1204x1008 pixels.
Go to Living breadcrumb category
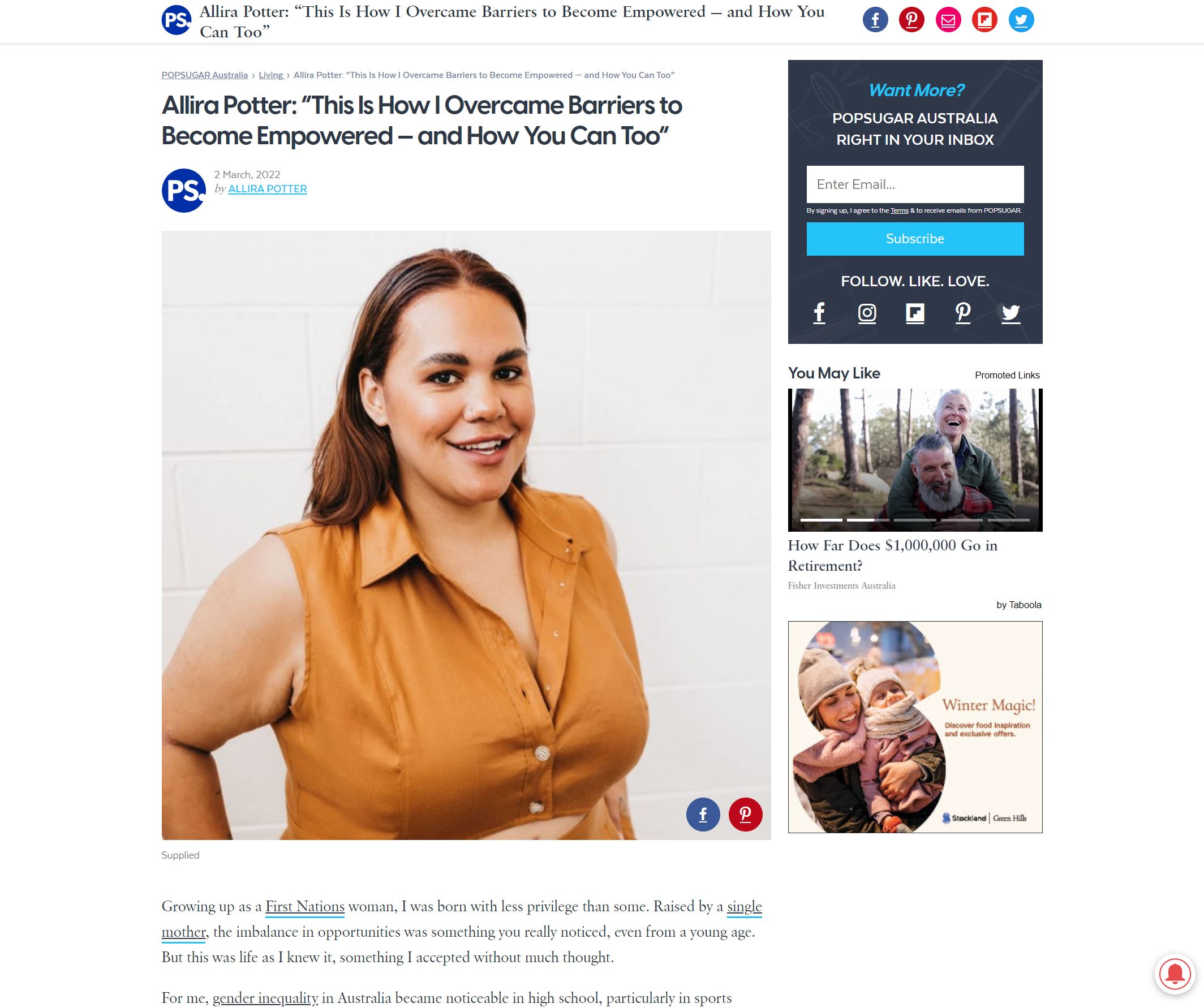click(270, 75)
